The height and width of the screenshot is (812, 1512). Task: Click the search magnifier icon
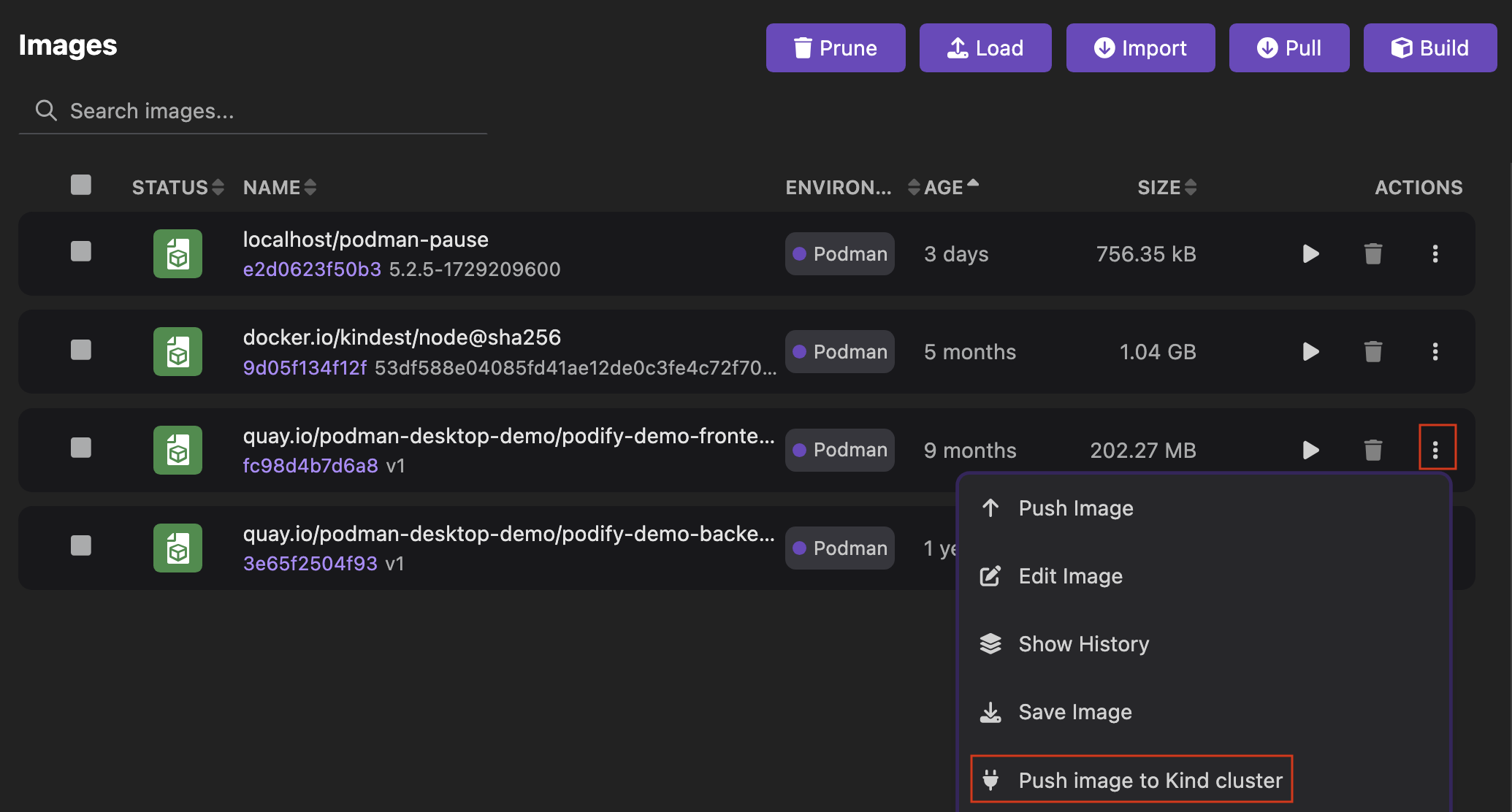(x=46, y=111)
